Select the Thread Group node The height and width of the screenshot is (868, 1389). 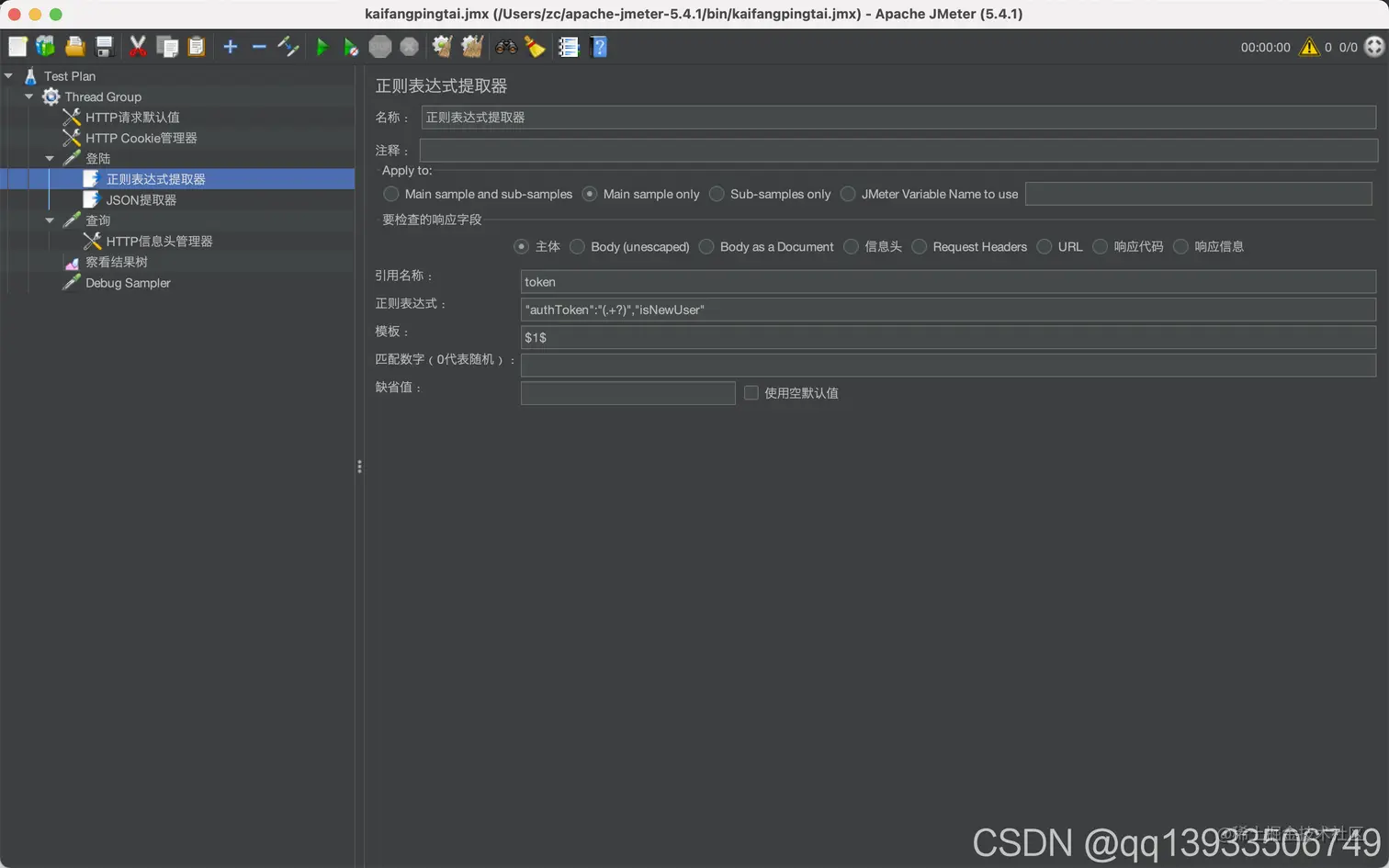pos(103,96)
